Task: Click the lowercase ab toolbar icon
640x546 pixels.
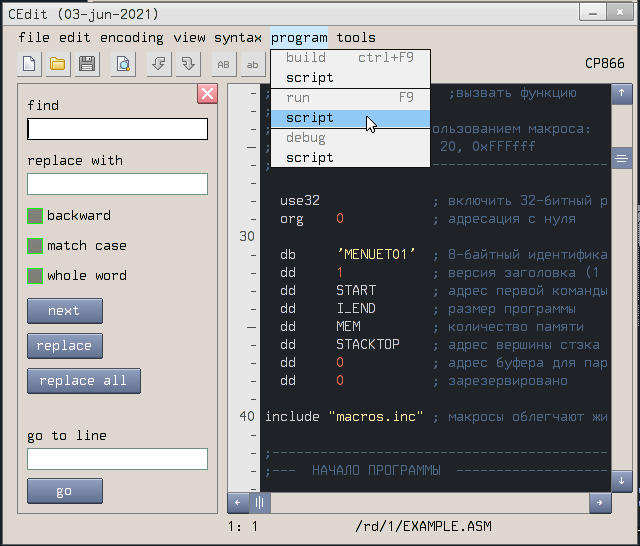Action: tap(253, 64)
